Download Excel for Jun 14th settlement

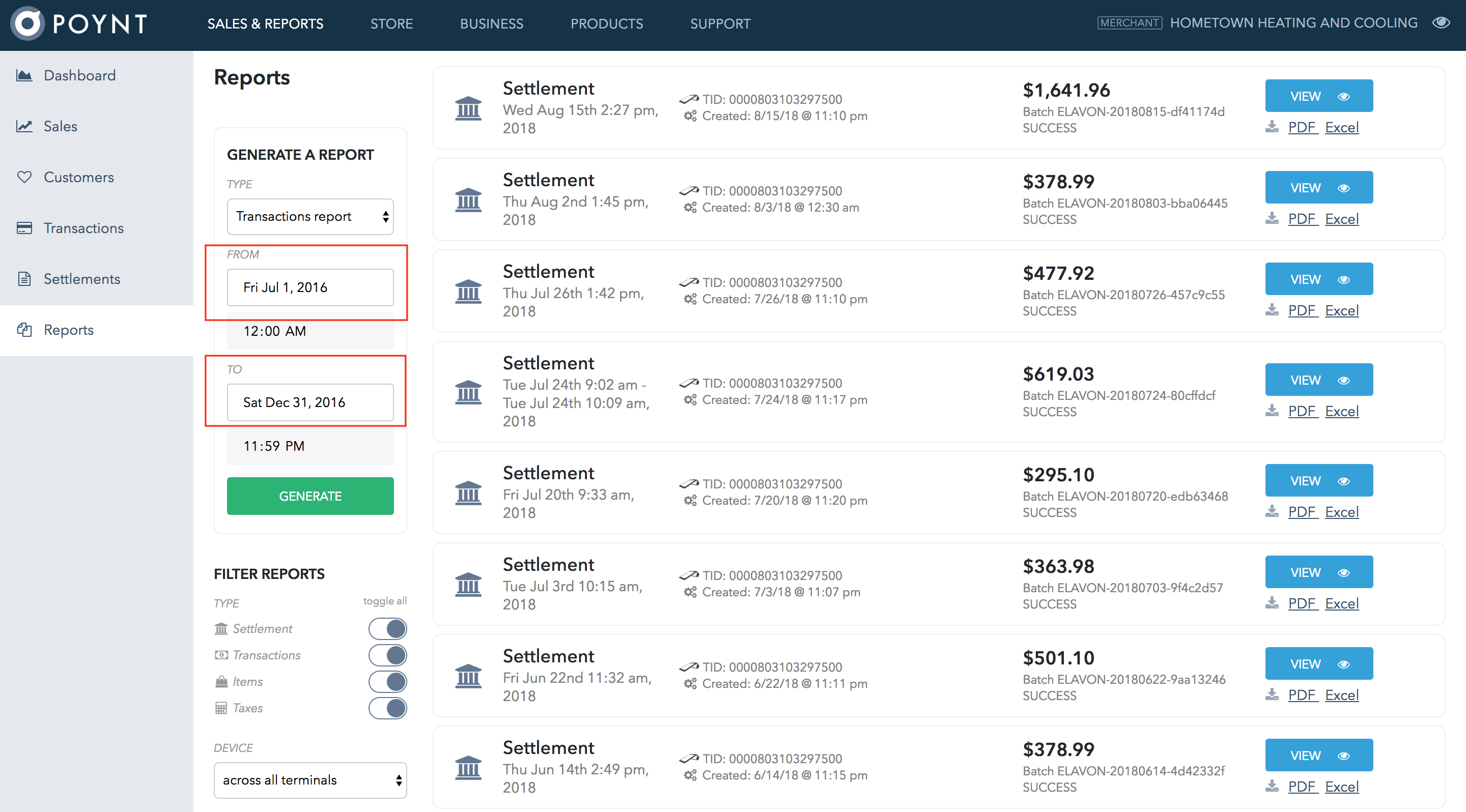point(1342,786)
